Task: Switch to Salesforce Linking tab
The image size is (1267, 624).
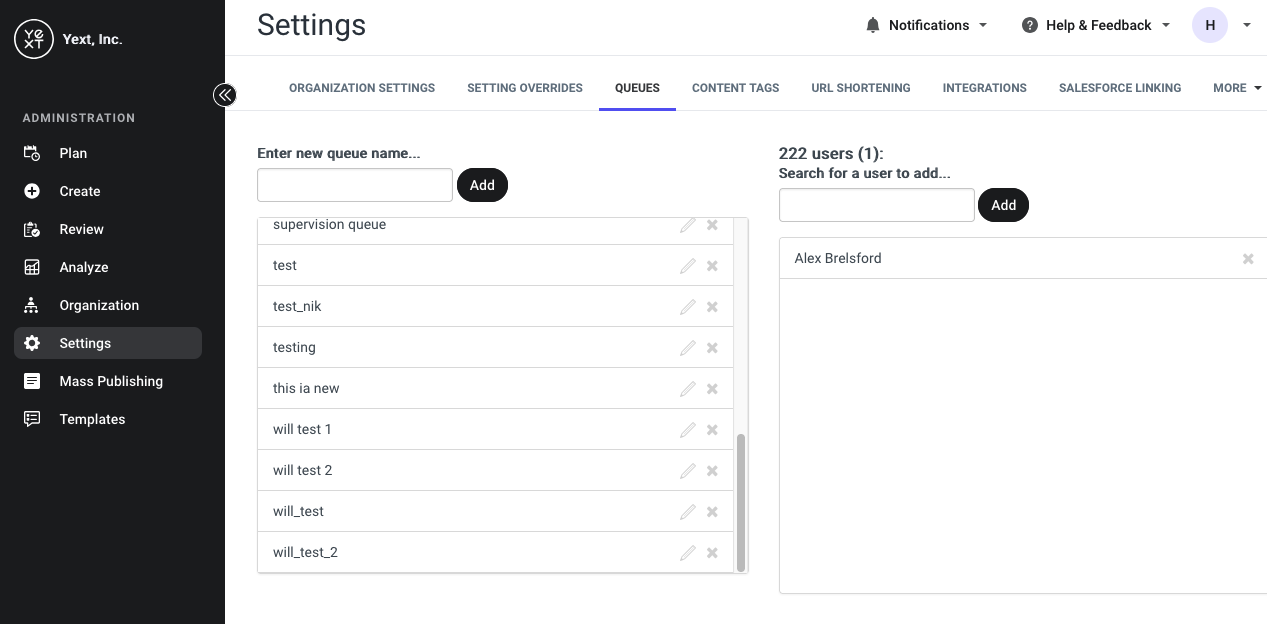Action: pos(1120,88)
